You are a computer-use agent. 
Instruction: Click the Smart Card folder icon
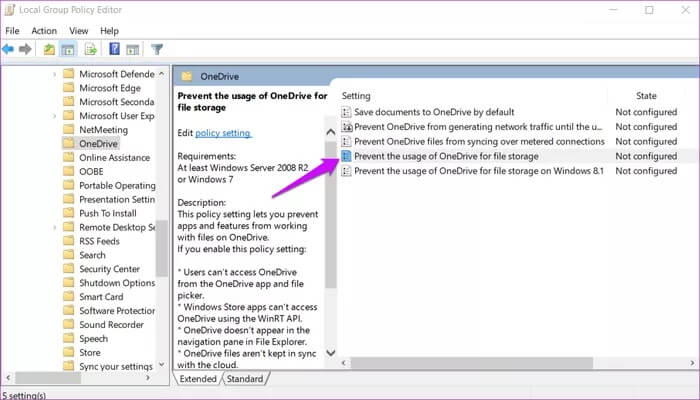pyautogui.click(x=69, y=296)
